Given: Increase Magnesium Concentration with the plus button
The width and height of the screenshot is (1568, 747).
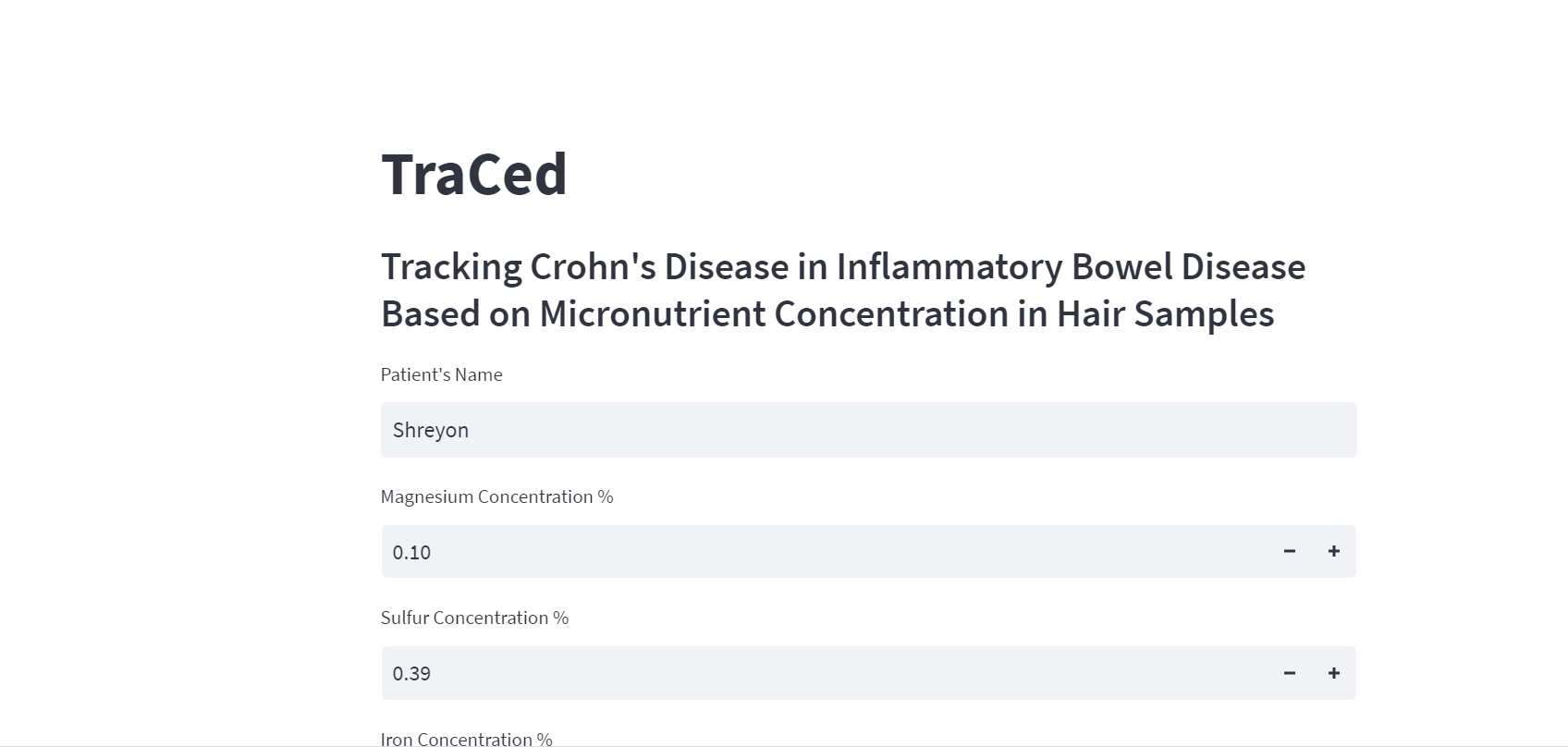Looking at the screenshot, I should (1333, 551).
